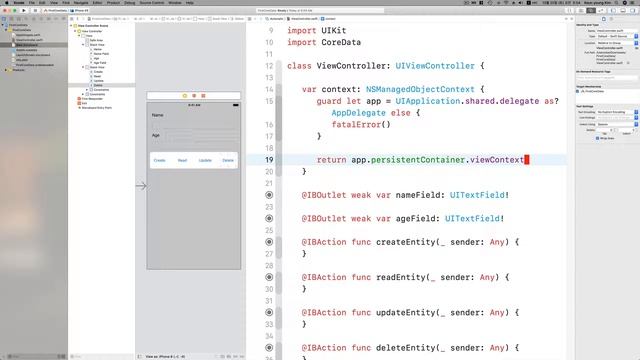The height and width of the screenshot is (360, 640).
Task: Click the Update button on storyboard canvas
Action: 205,160
